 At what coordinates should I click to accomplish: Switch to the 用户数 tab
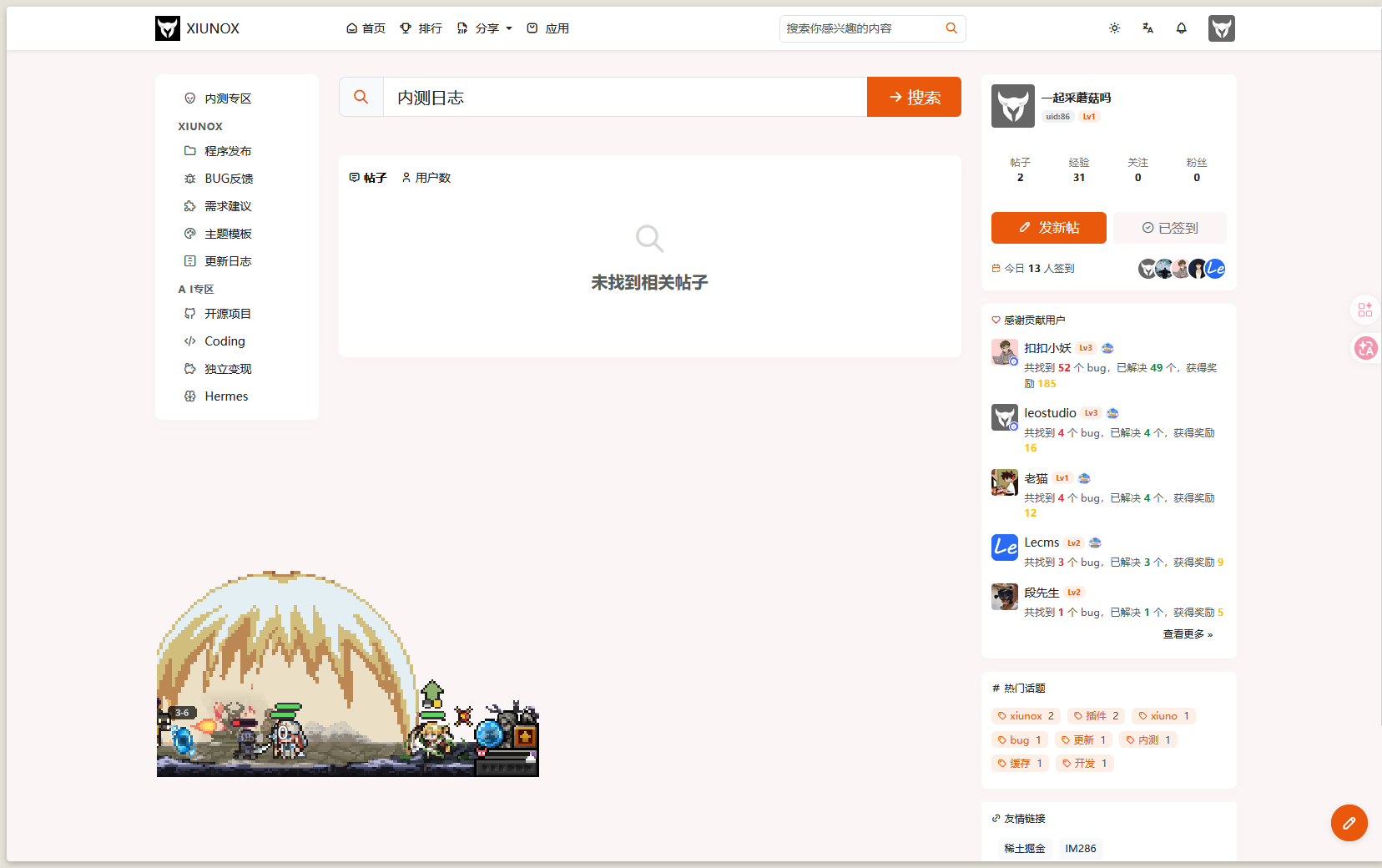(426, 178)
